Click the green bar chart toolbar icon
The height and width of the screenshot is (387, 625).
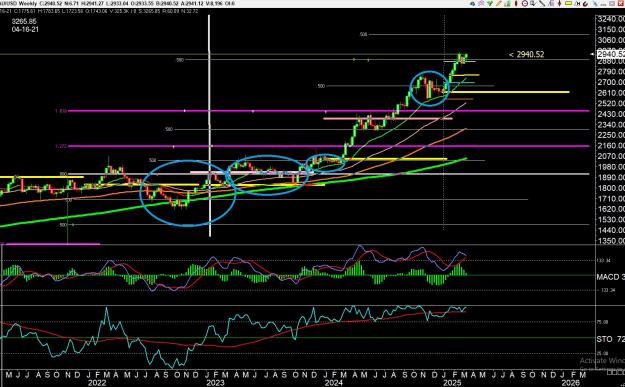pyautogui.click(x=507, y=4)
